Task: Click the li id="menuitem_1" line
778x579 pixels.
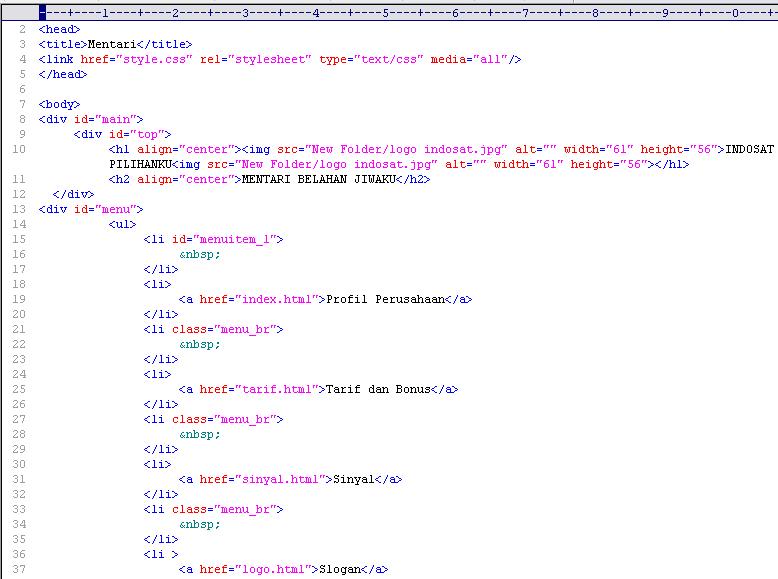Action: click(x=213, y=239)
